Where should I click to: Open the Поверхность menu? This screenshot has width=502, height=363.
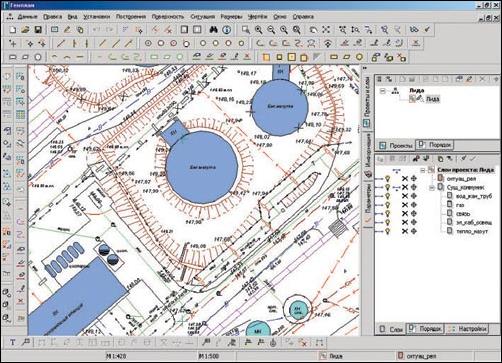click(168, 17)
